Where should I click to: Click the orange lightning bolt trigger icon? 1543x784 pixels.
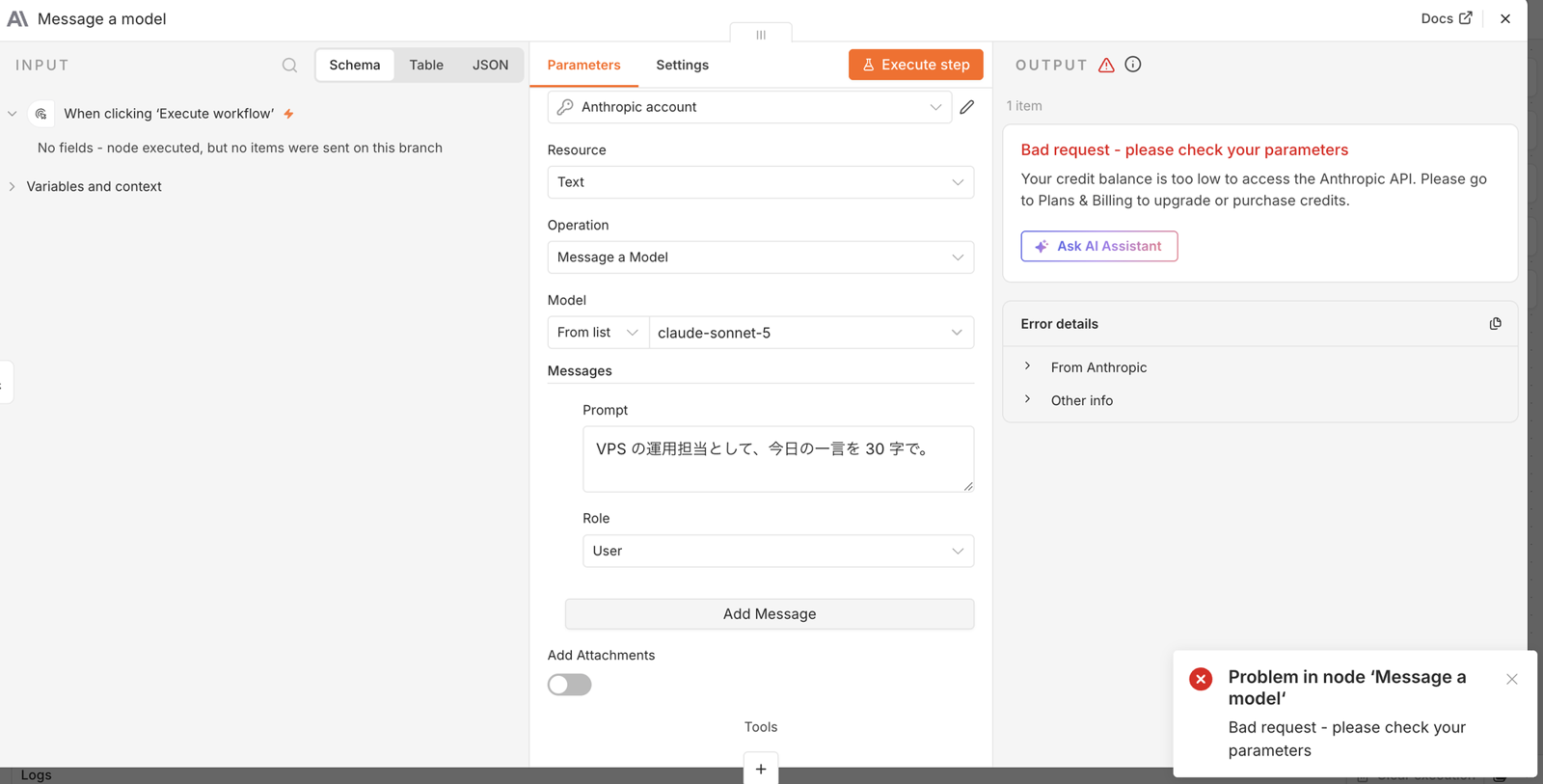(288, 114)
